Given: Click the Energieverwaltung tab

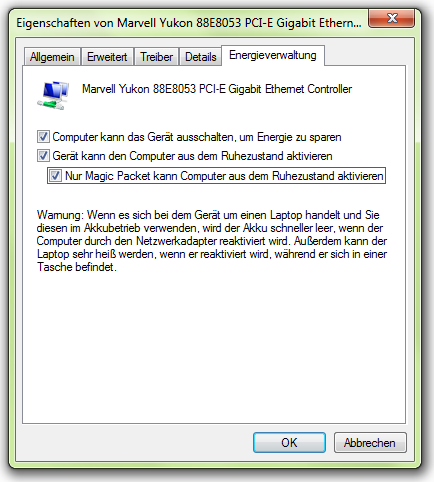Looking at the screenshot, I should pyautogui.click(x=273, y=55).
